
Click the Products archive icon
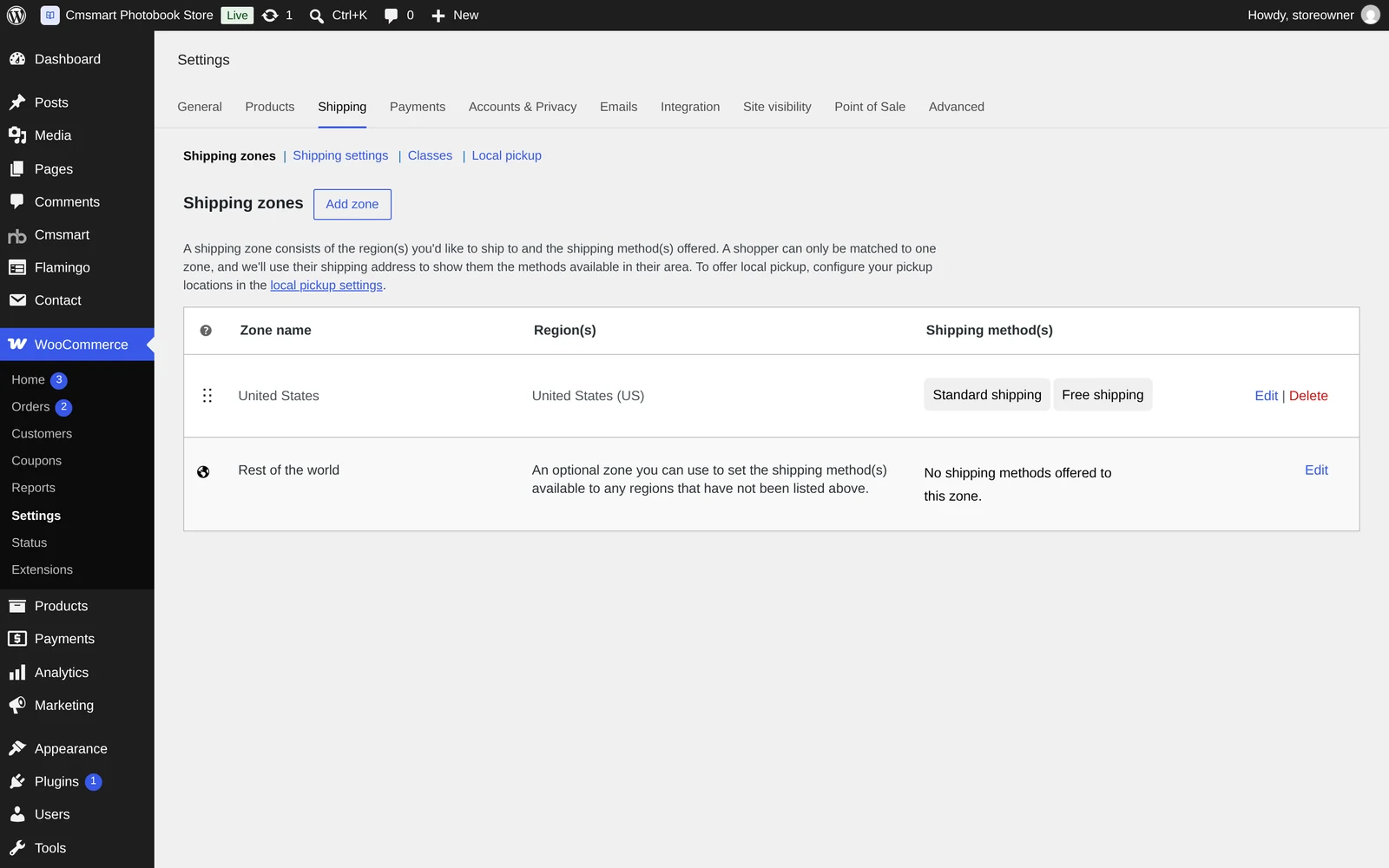[17, 606]
